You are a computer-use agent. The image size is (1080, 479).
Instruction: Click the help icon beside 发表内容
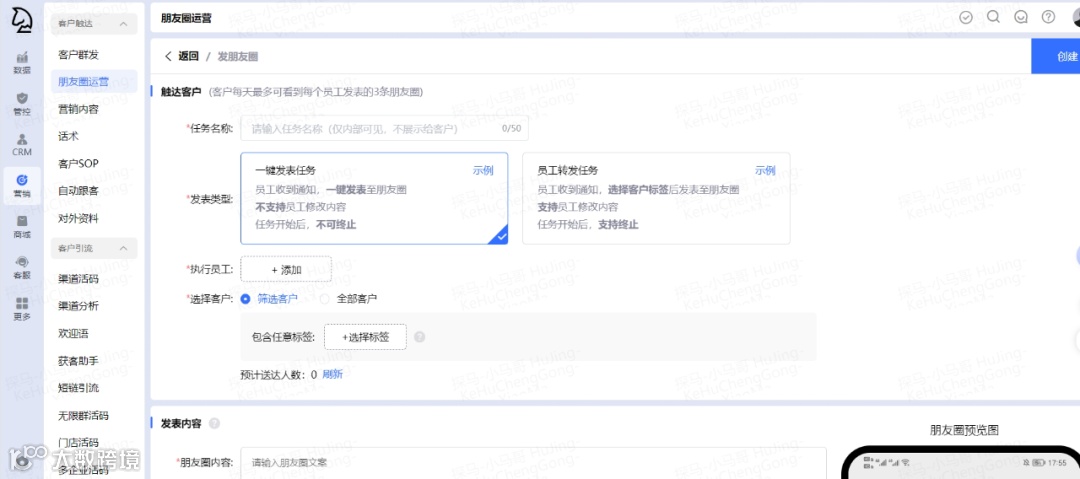point(214,423)
